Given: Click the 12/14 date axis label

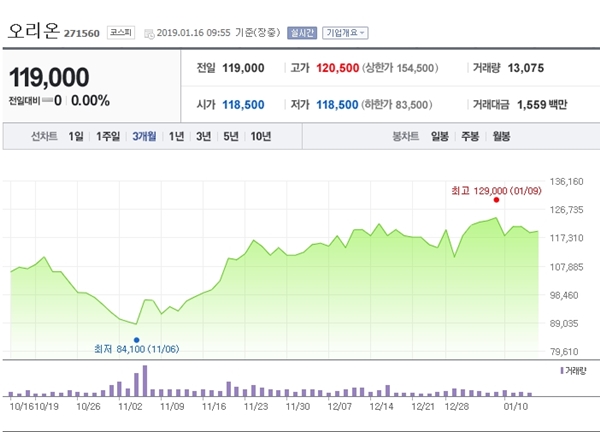Looking at the screenshot, I should 381,406.
